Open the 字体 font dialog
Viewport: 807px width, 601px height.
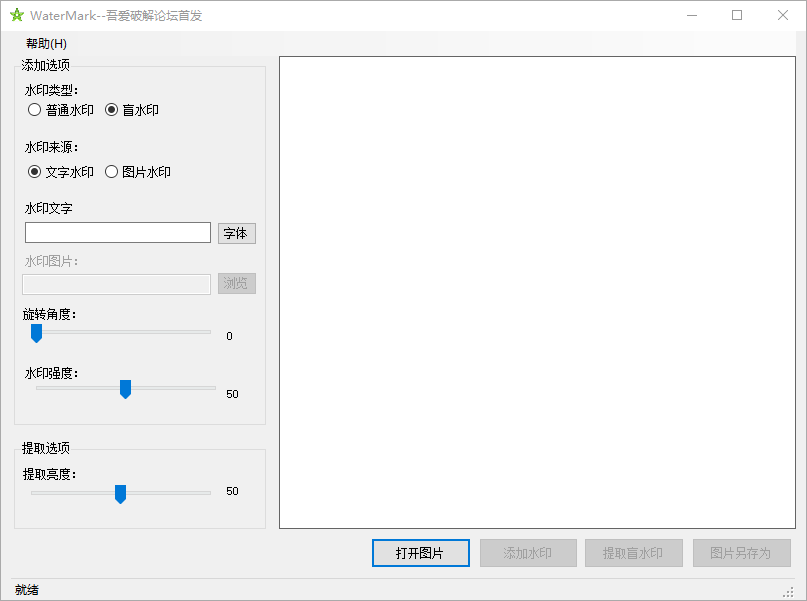coord(236,233)
